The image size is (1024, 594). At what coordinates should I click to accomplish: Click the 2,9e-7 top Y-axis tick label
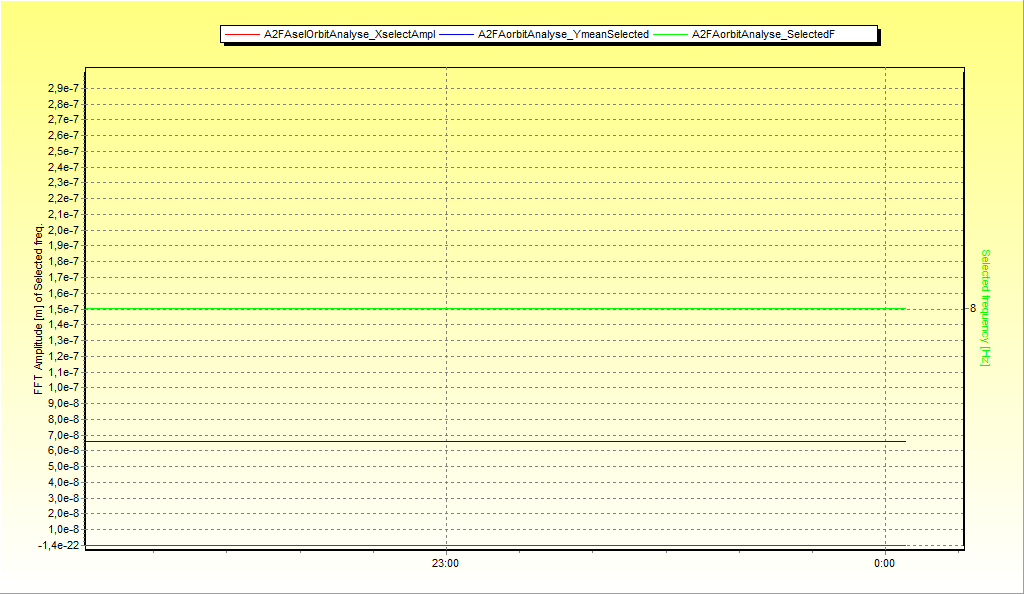tap(64, 88)
